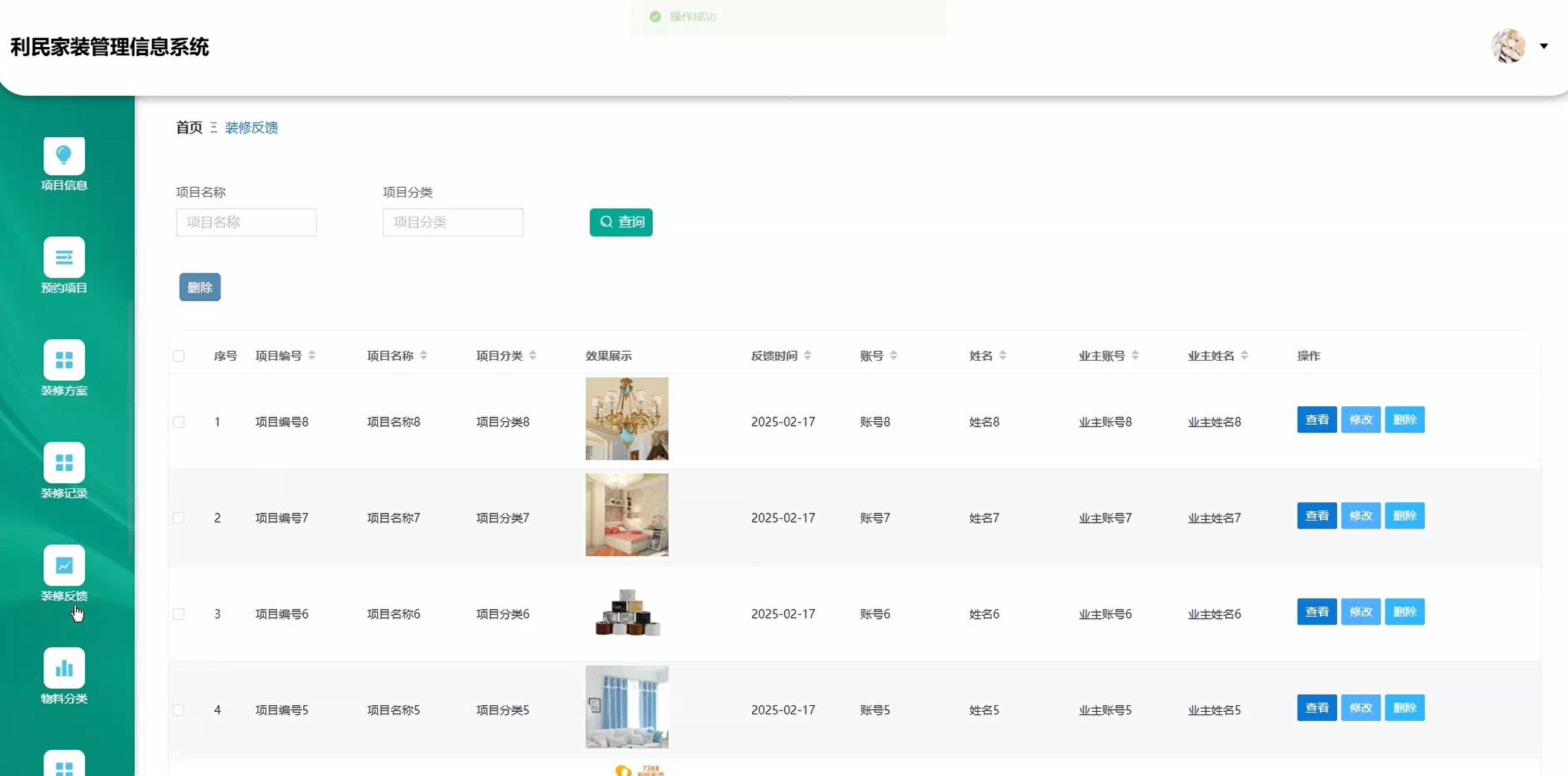Open 首页 from the breadcrumb
The width and height of the screenshot is (1568, 776).
188,127
